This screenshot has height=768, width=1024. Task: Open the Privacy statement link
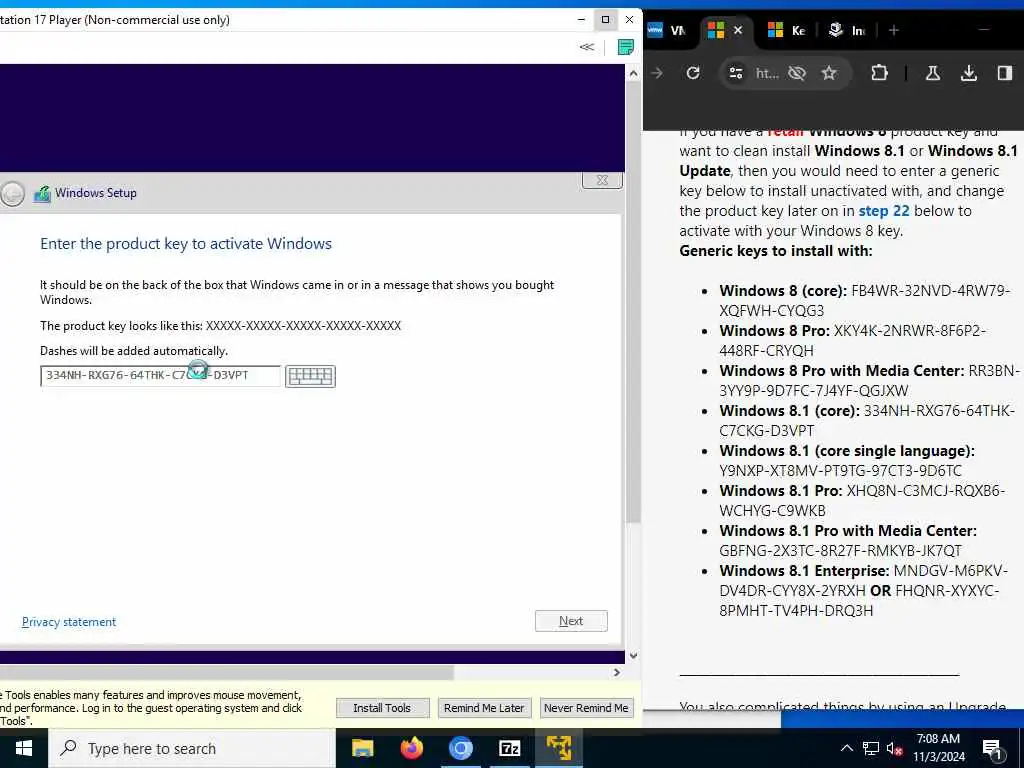(69, 622)
